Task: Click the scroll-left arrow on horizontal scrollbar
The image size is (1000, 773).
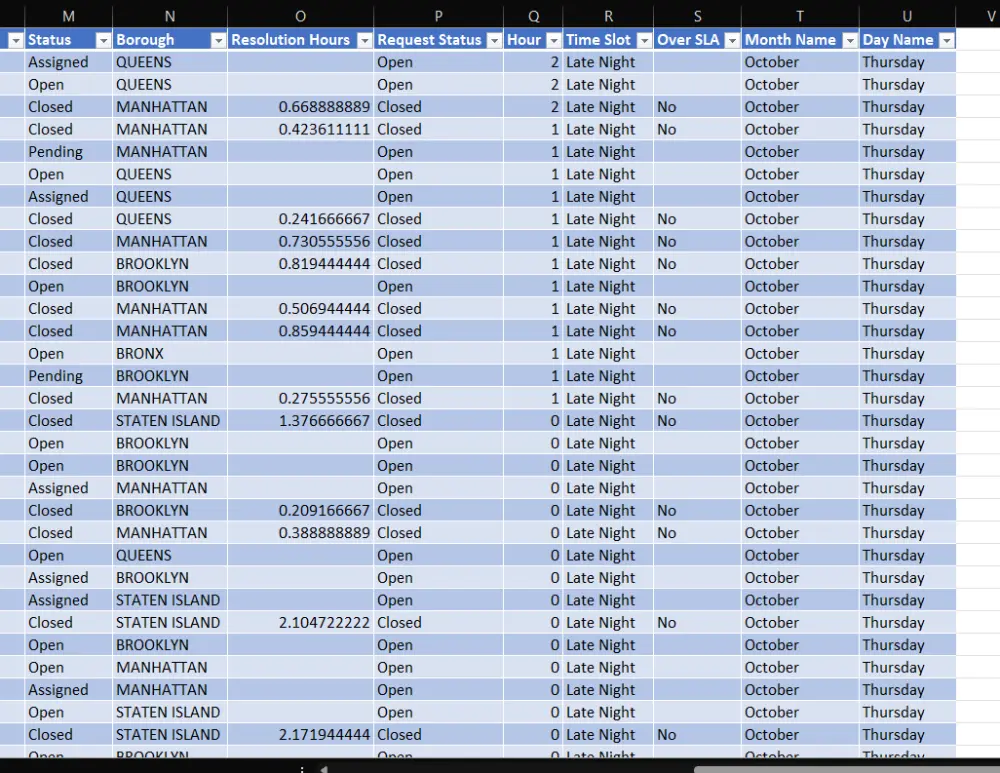Action: (324, 769)
